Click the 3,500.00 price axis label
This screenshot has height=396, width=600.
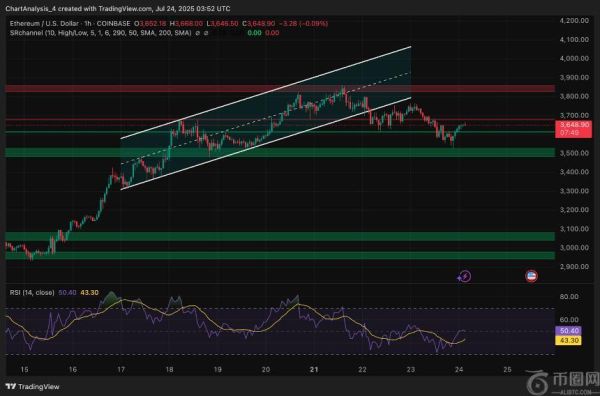point(574,153)
